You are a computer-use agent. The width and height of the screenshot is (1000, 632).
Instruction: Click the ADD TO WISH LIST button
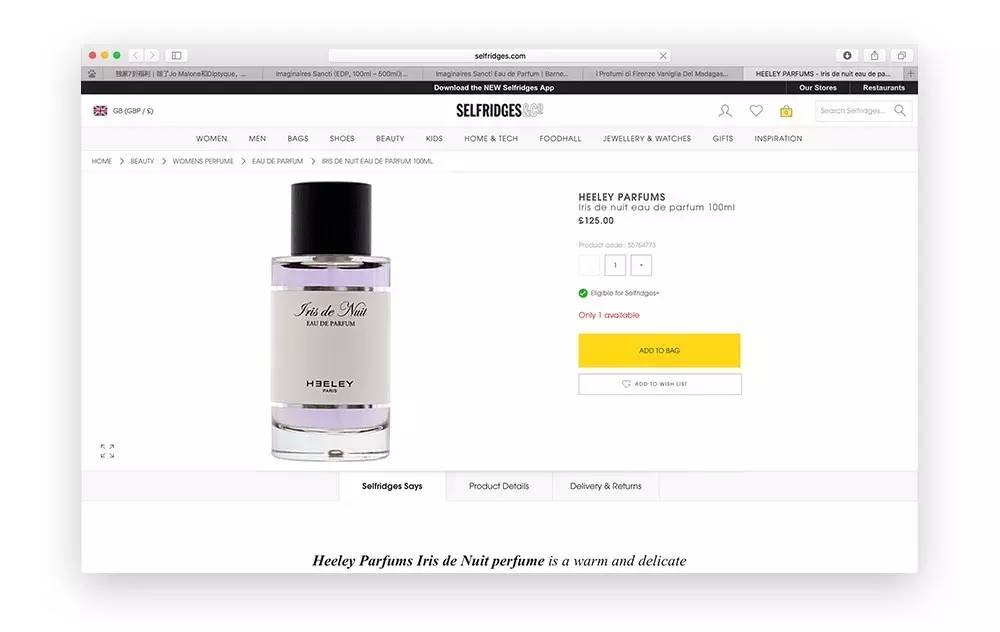[x=659, y=384]
